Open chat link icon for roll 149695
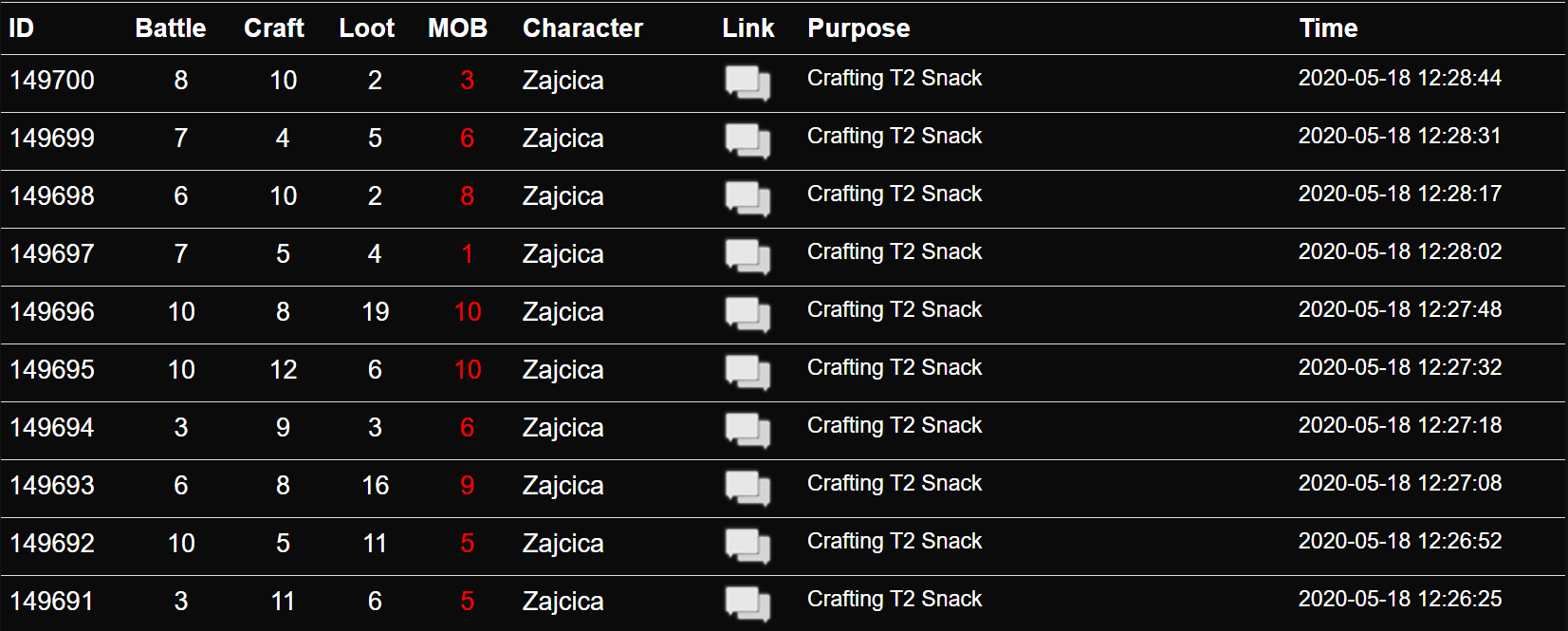1568x631 pixels. (747, 372)
